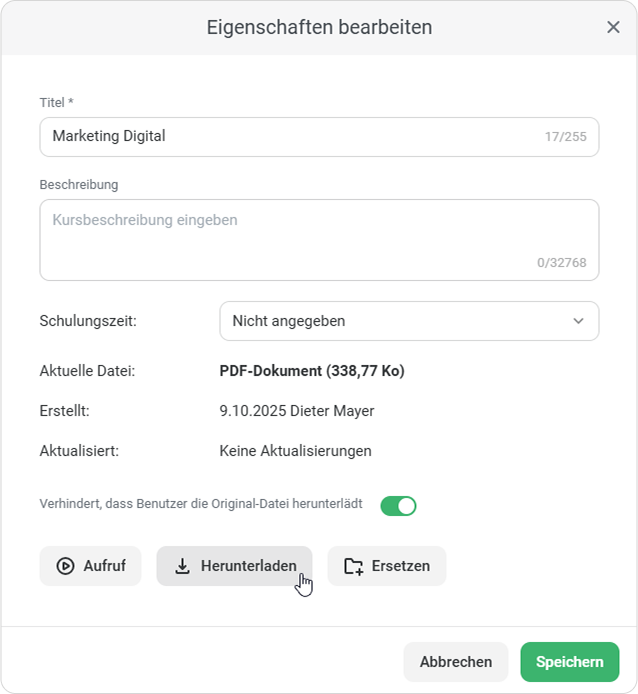This screenshot has height=694, width=638.
Task: Click the 'Verhindert, dass Benutzer' toggle label
Action: click(201, 504)
